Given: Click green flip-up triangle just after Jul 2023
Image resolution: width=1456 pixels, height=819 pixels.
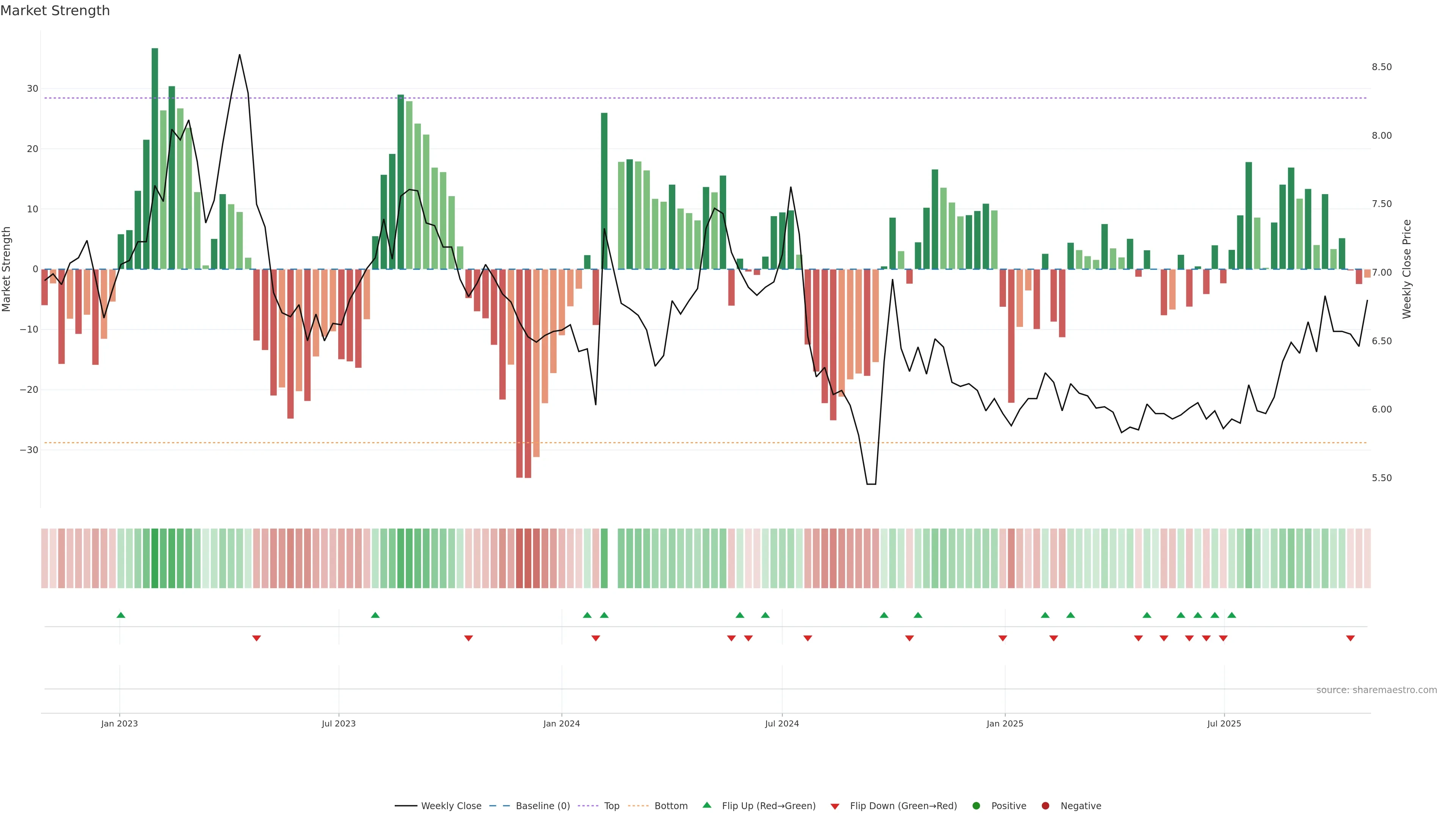Looking at the screenshot, I should coord(375,615).
